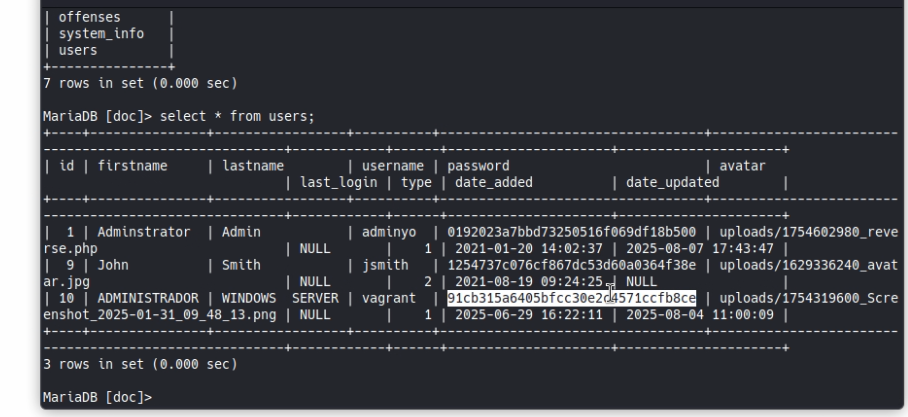Screen dimensions: 908x417
Task: Click the date_added column header
Action: (493, 183)
